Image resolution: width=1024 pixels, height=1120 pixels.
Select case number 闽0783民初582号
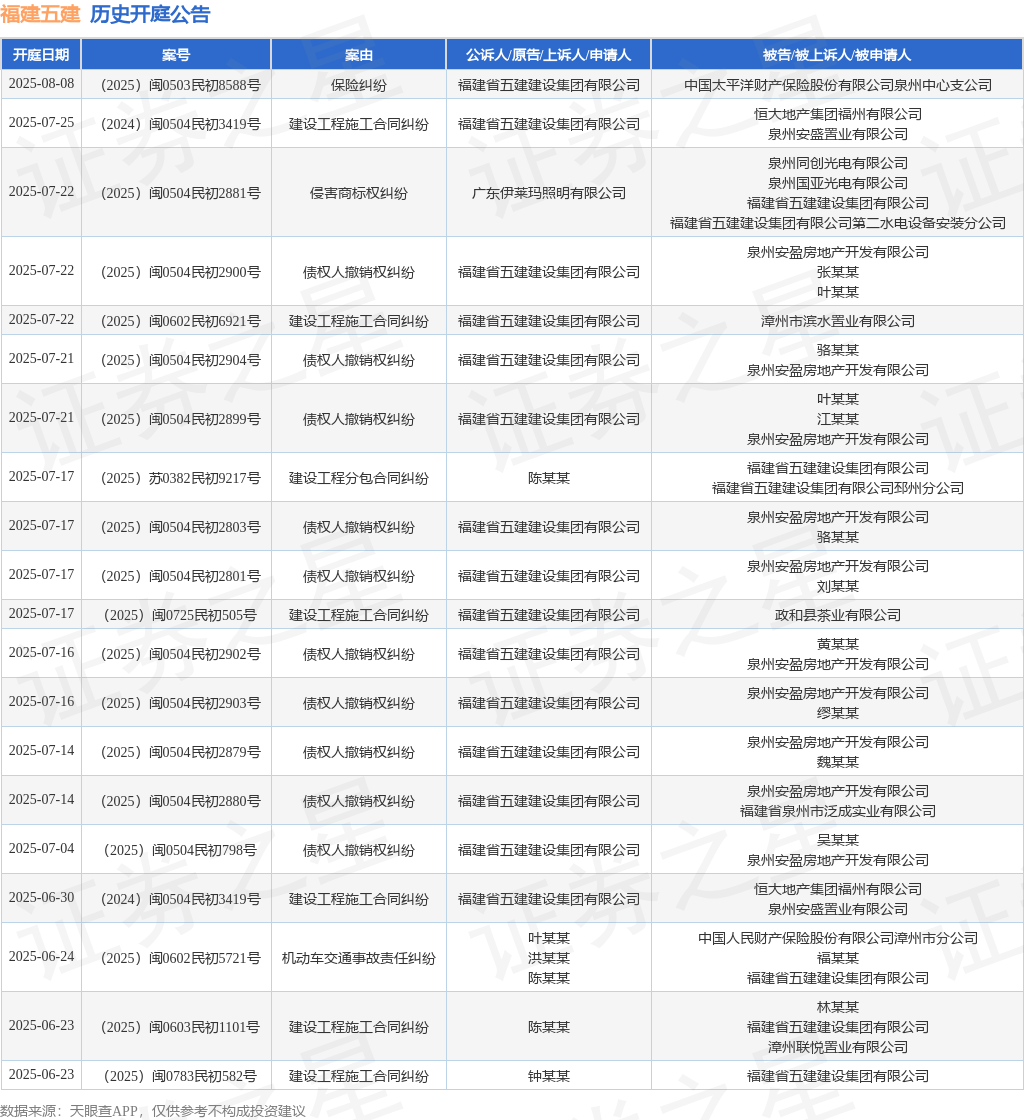tap(181, 1076)
